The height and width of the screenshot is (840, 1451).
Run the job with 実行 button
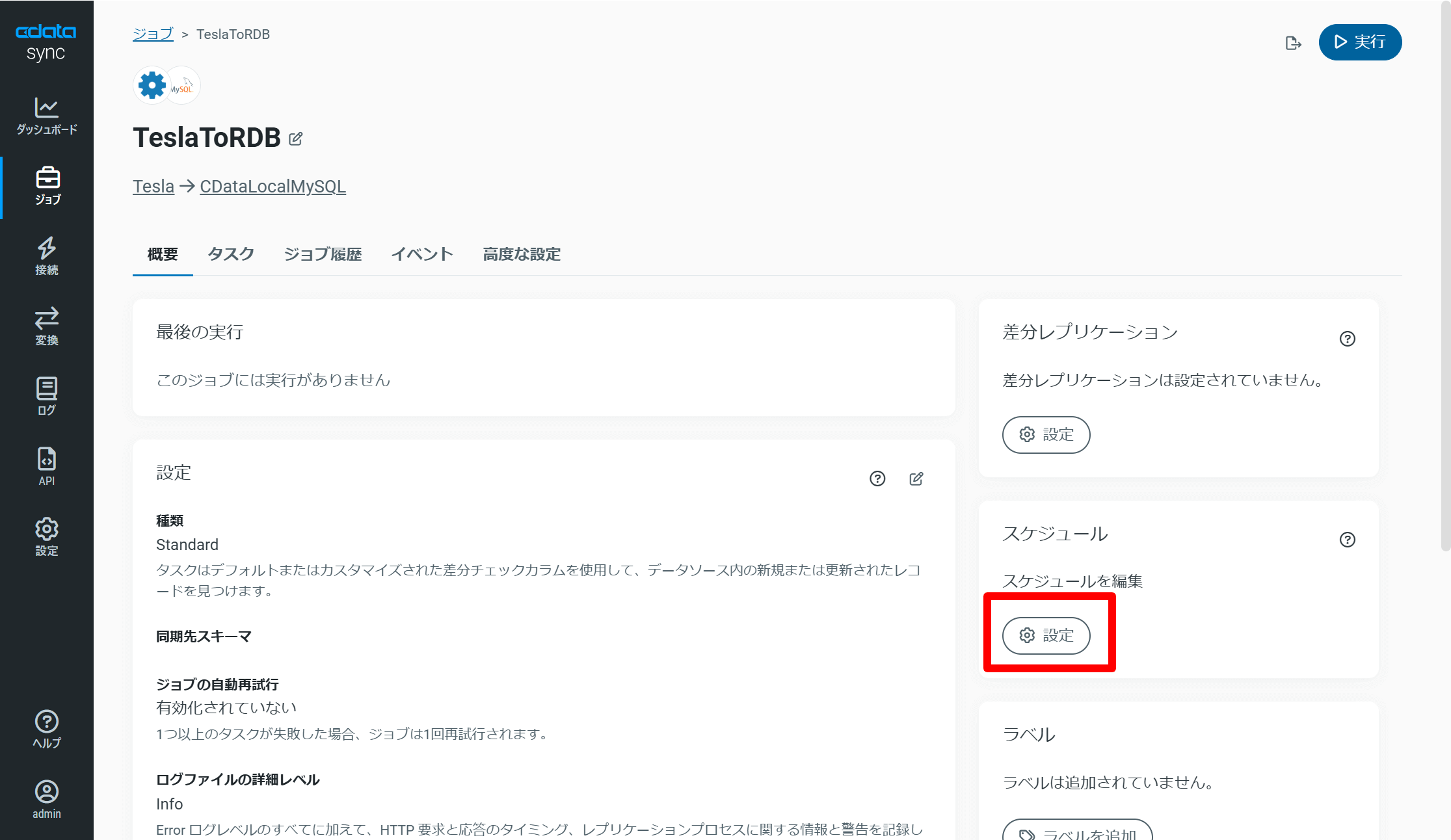[x=1360, y=42]
